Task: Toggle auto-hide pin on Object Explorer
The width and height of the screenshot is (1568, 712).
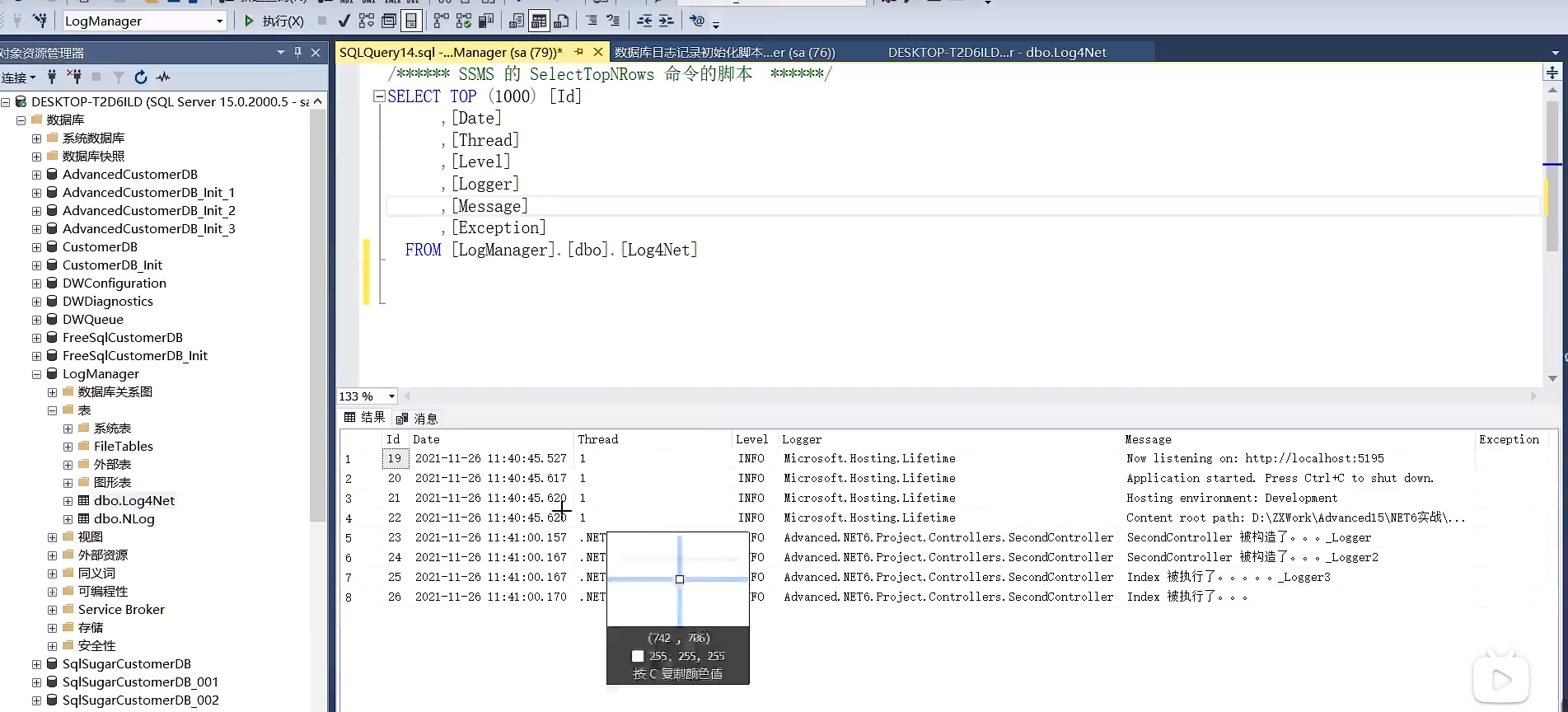Action: pyautogui.click(x=297, y=52)
